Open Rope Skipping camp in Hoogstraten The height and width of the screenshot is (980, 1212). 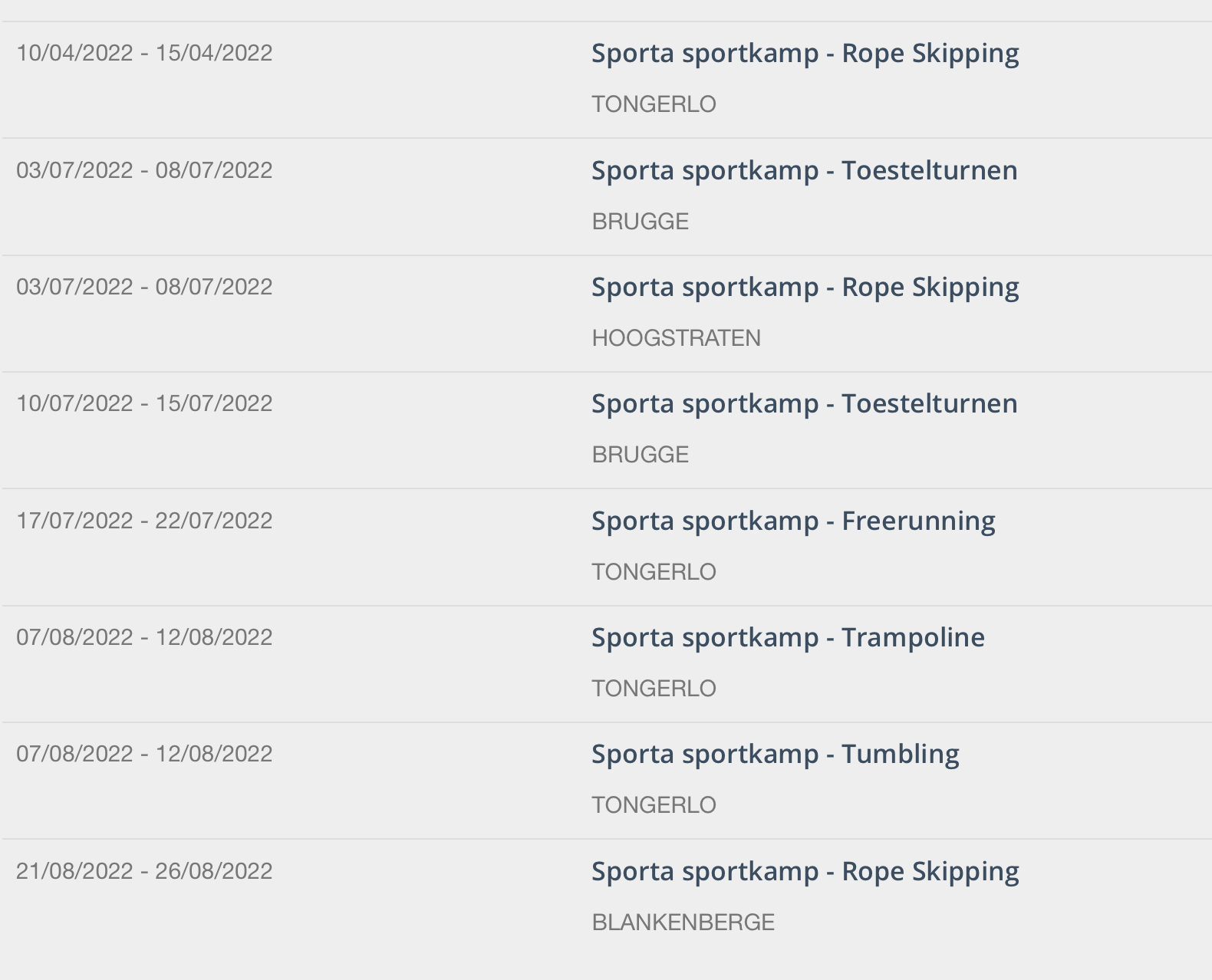click(x=805, y=288)
